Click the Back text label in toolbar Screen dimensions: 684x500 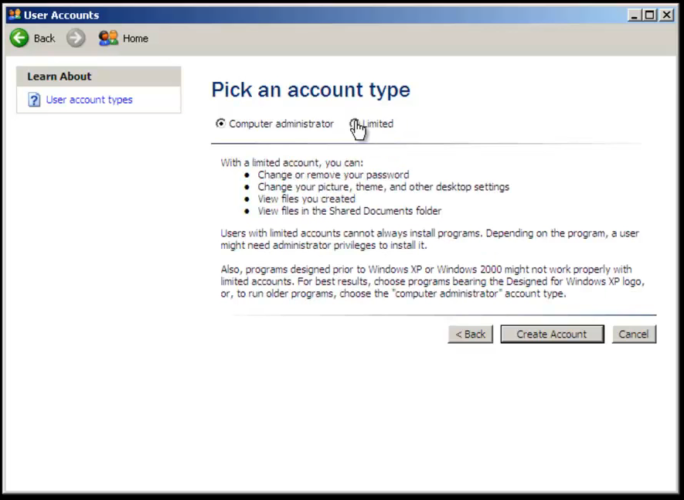coord(44,38)
